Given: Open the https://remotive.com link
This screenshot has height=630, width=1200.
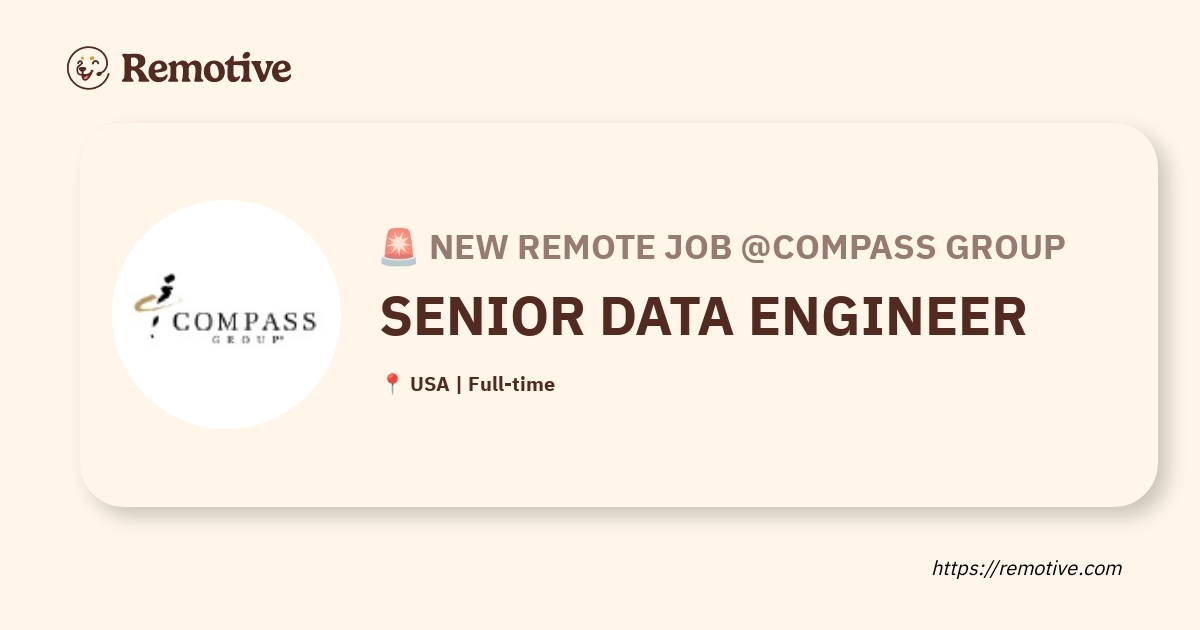Looking at the screenshot, I should point(1027,568).
